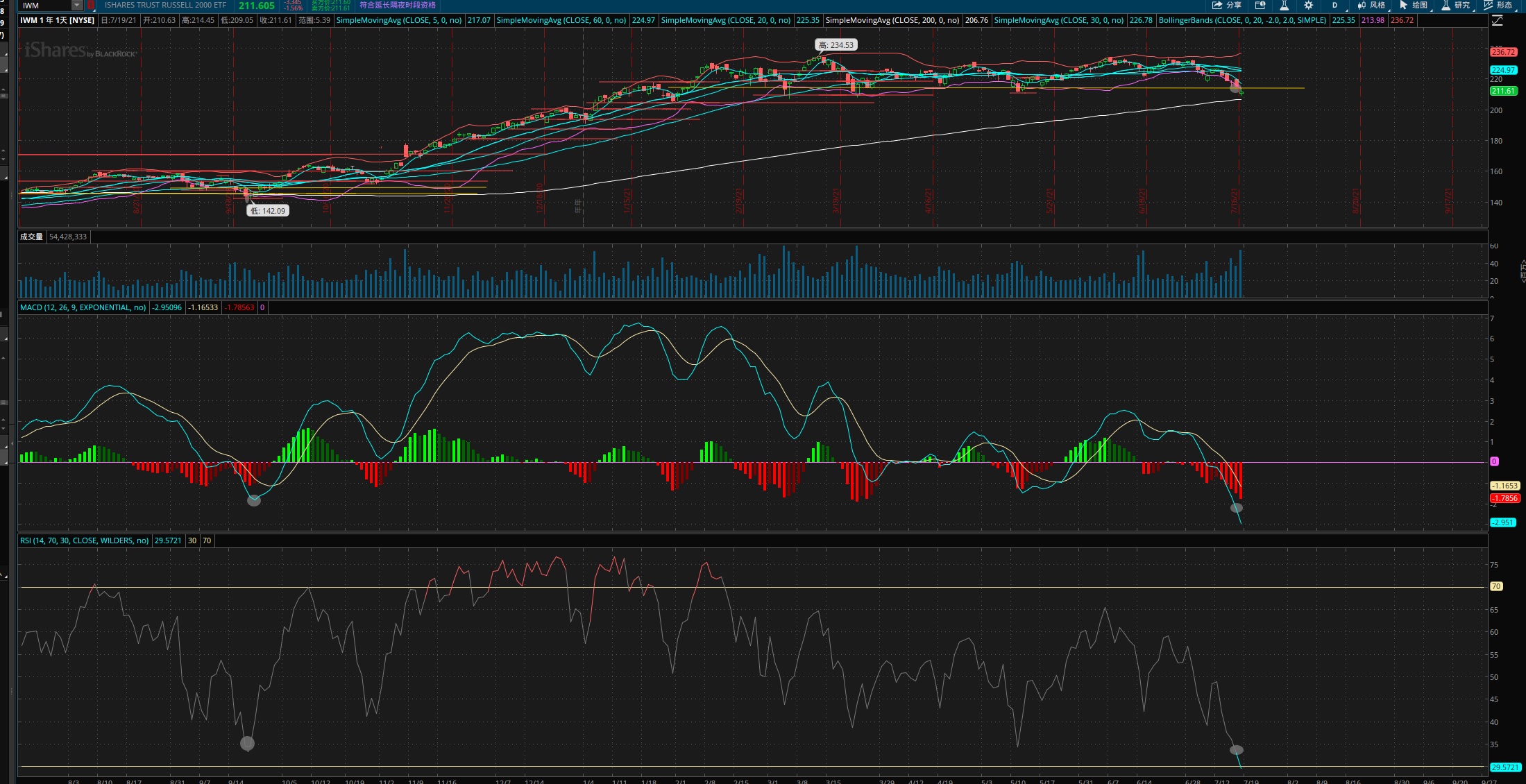Open the 绘图 drawing tools menu

pos(1414,5)
